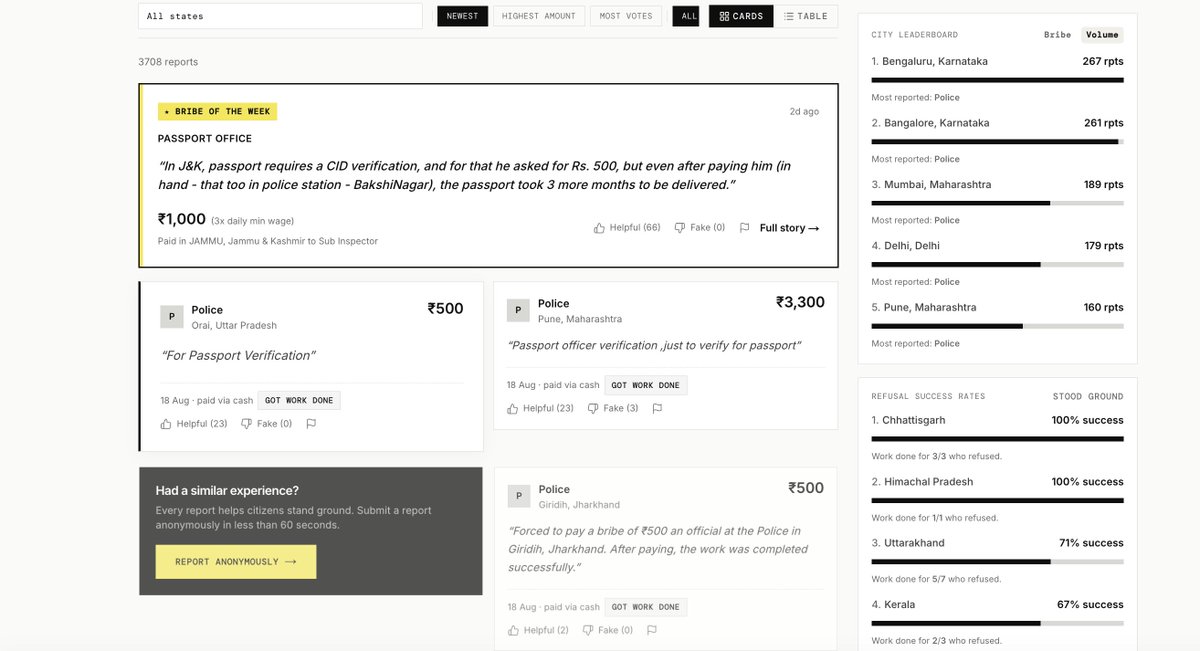Click the Bengaluru, Karnataka volume bar
Screen dimensions: 1200x651
click(x=997, y=80)
